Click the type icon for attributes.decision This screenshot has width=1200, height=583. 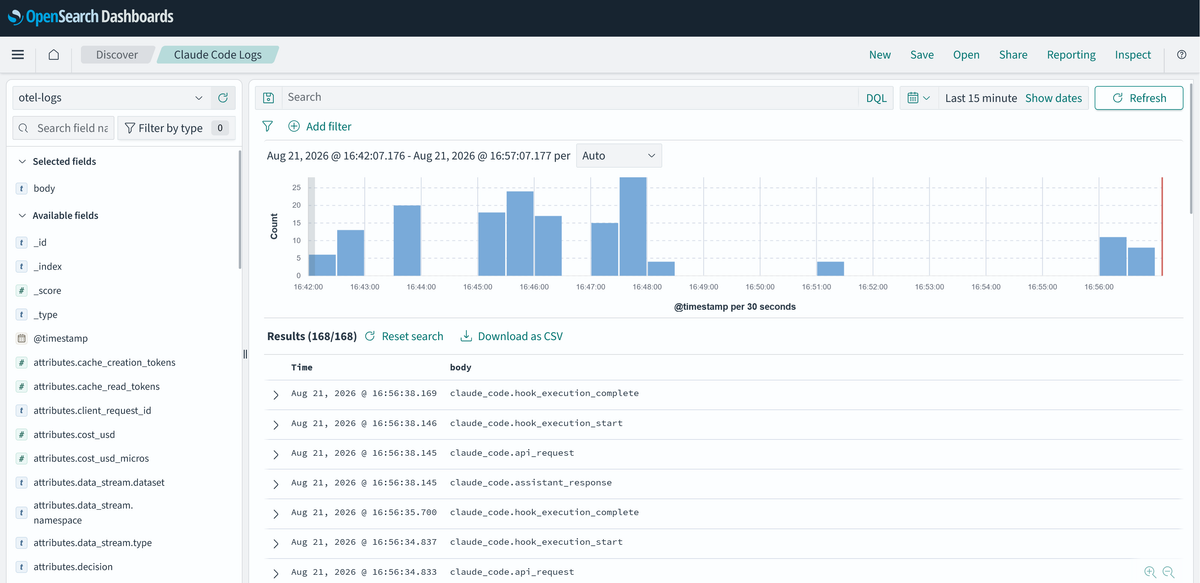[x=22, y=567]
